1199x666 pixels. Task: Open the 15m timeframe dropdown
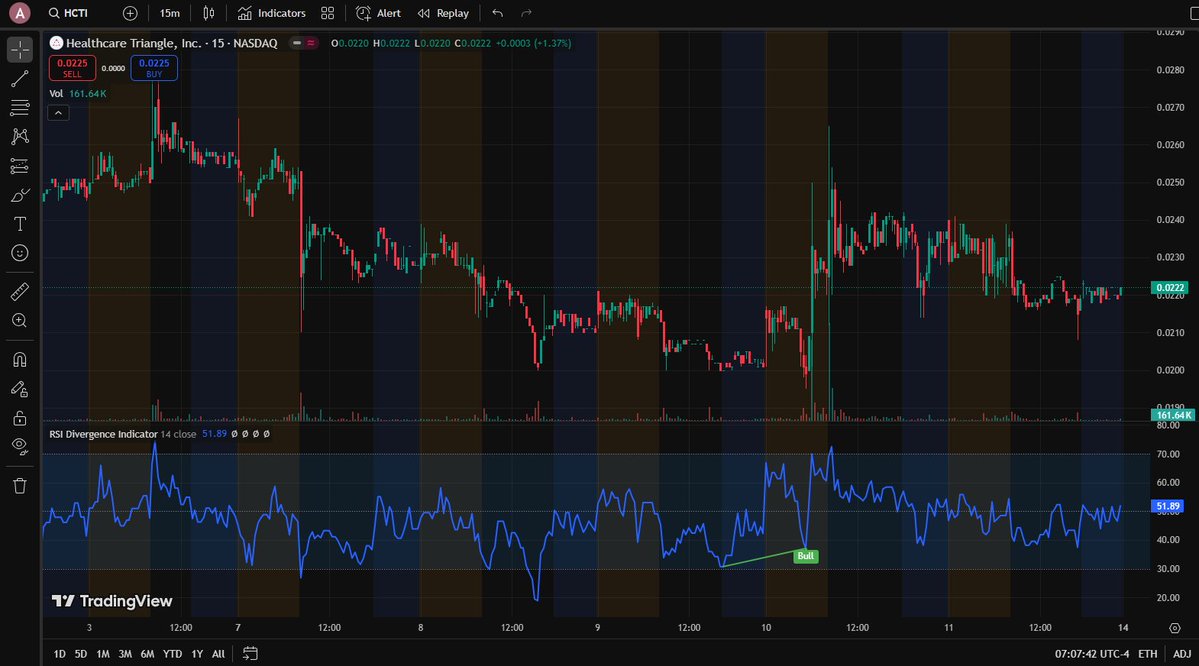pos(170,13)
